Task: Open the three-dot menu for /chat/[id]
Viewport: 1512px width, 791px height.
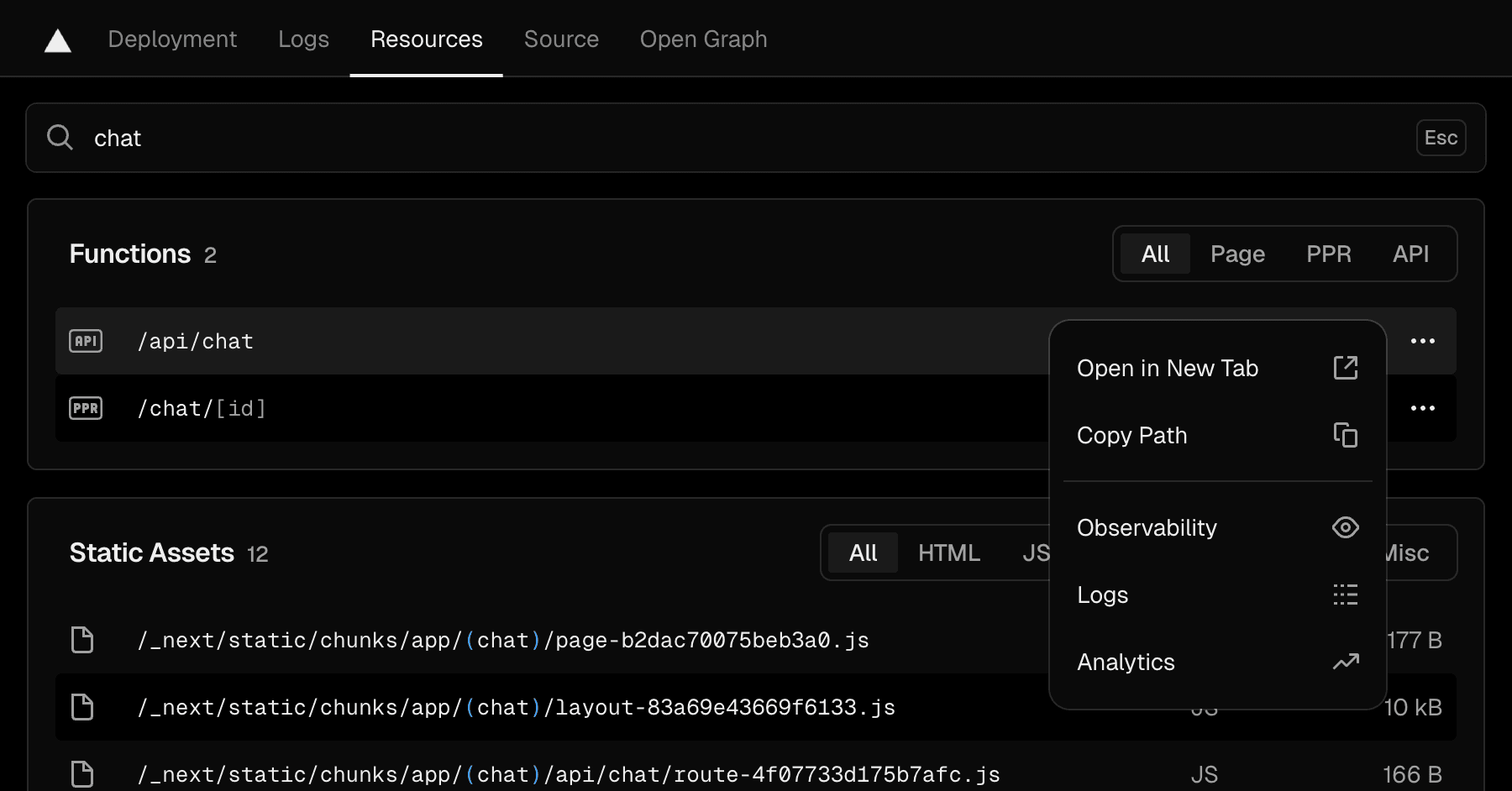Action: tap(1422, 408)
